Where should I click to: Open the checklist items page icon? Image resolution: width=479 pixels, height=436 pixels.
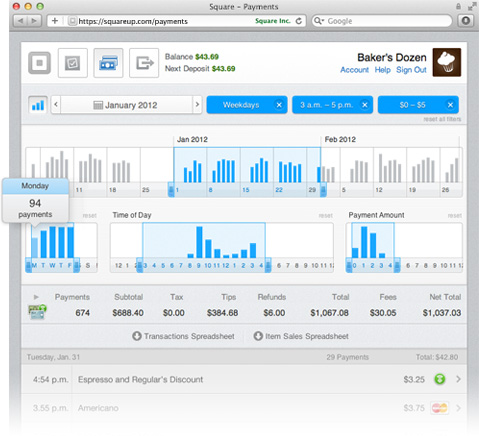[x=73, y=63]
